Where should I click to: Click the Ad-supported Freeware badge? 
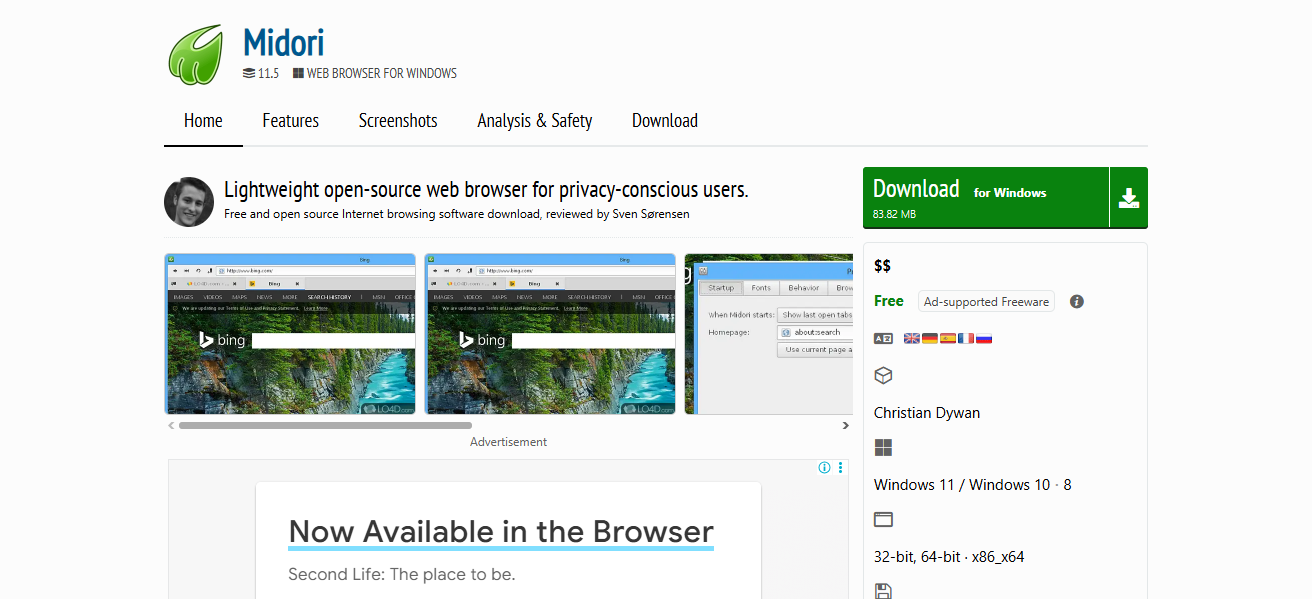point(986,301)
